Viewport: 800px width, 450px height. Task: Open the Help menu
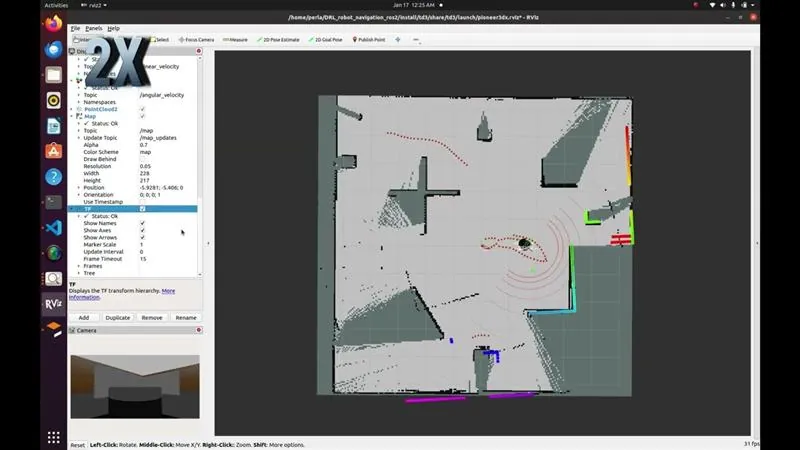click(113, 29)
